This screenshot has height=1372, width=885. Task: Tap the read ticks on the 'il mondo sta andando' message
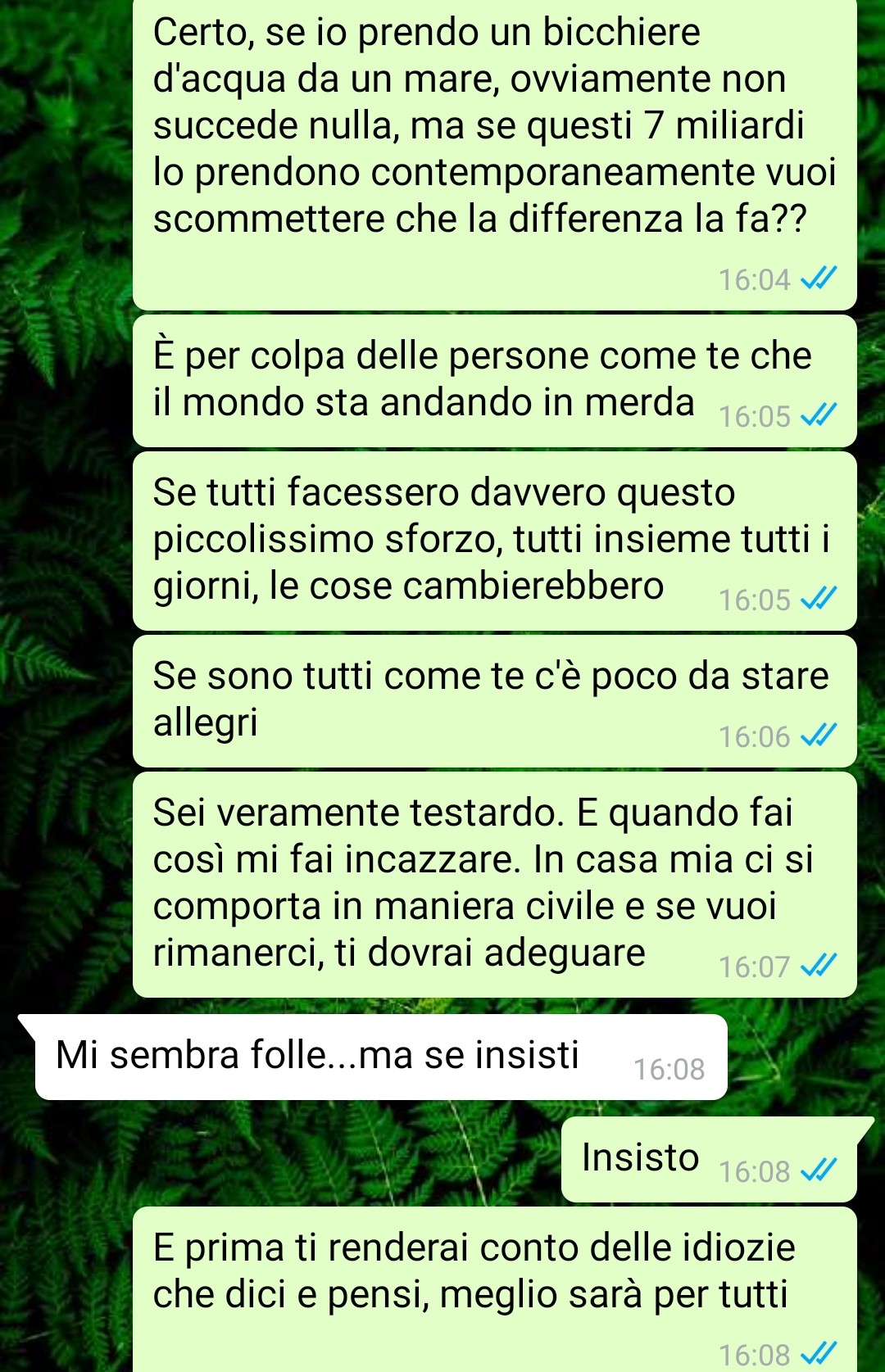[x=818, y=416]
